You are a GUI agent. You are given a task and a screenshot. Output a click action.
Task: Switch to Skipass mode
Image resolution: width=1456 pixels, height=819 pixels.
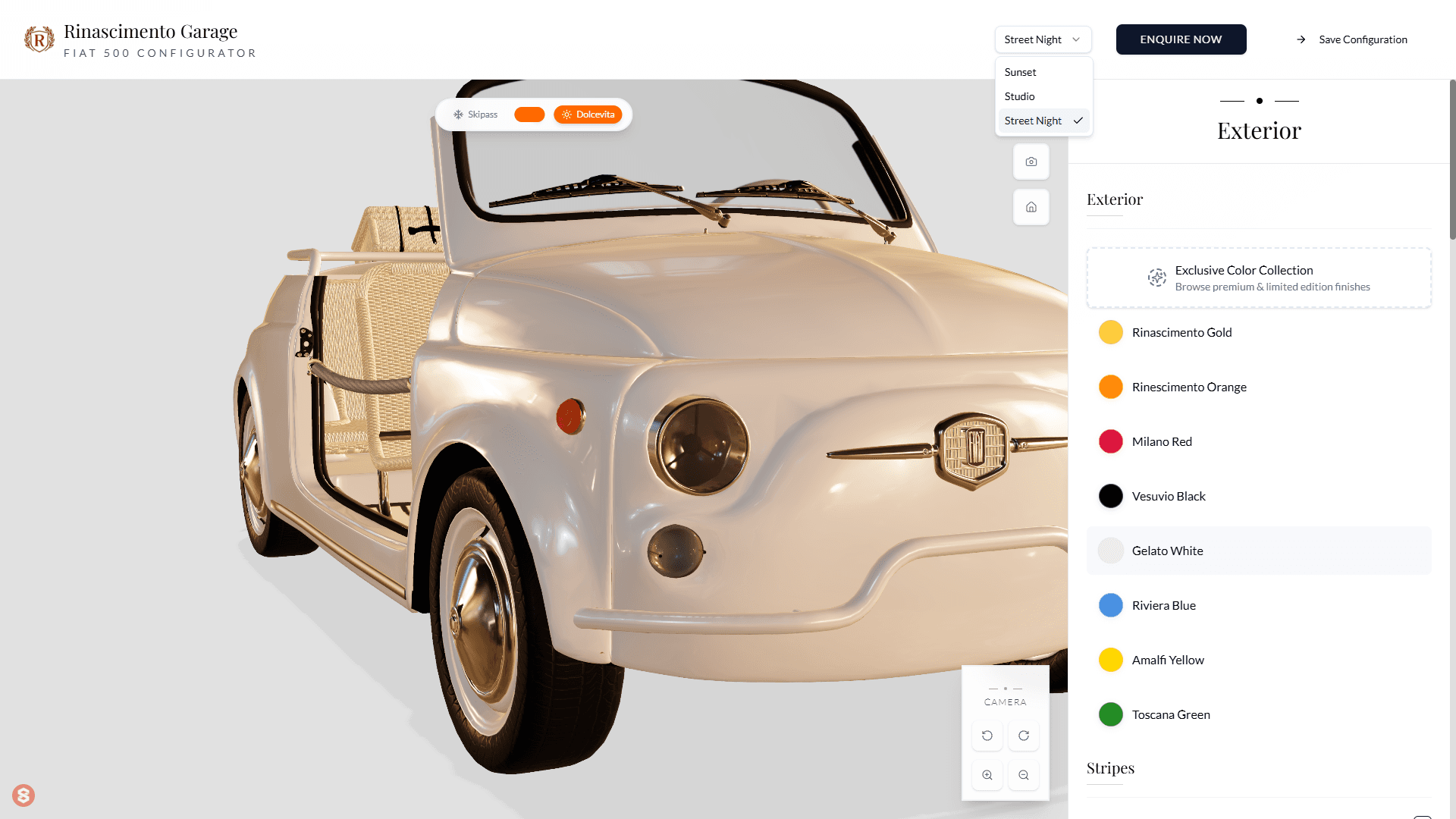475,115
